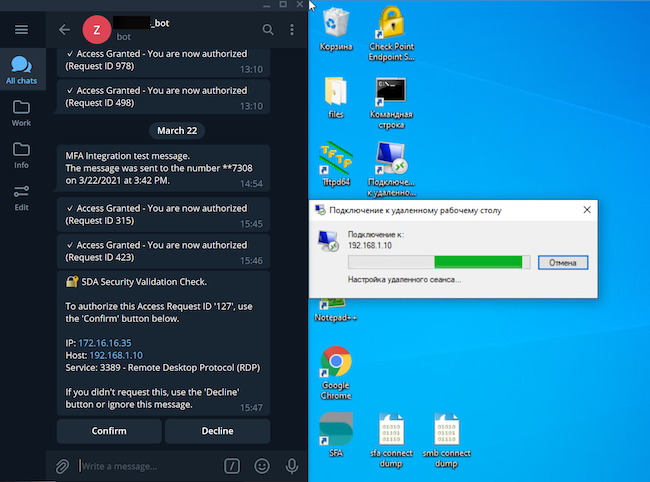Select the Google Chrome desktop shortcut

coord(336,372)
